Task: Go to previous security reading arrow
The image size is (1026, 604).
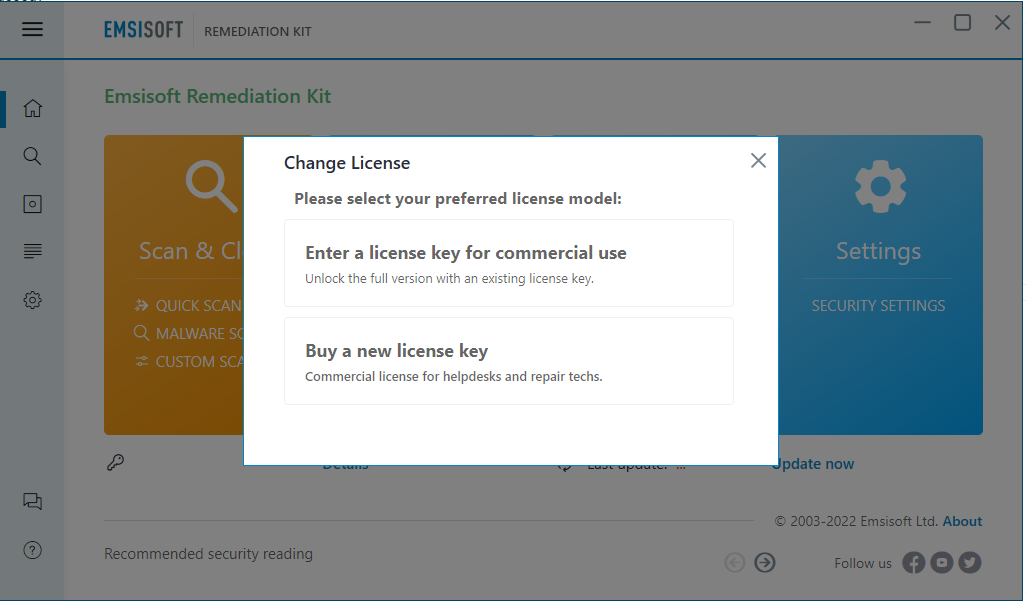Action: 735,563
